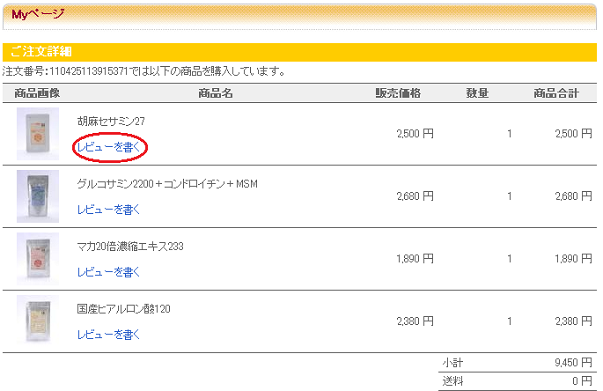Select the マカ20倍濃縮エキス233 product image
This screenshot has height=391, width=603.
38,258
